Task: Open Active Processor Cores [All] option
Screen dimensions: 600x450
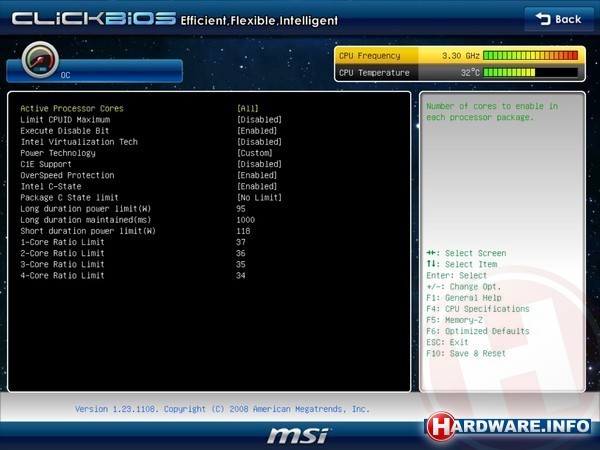Action: click(x=246, y=108)
